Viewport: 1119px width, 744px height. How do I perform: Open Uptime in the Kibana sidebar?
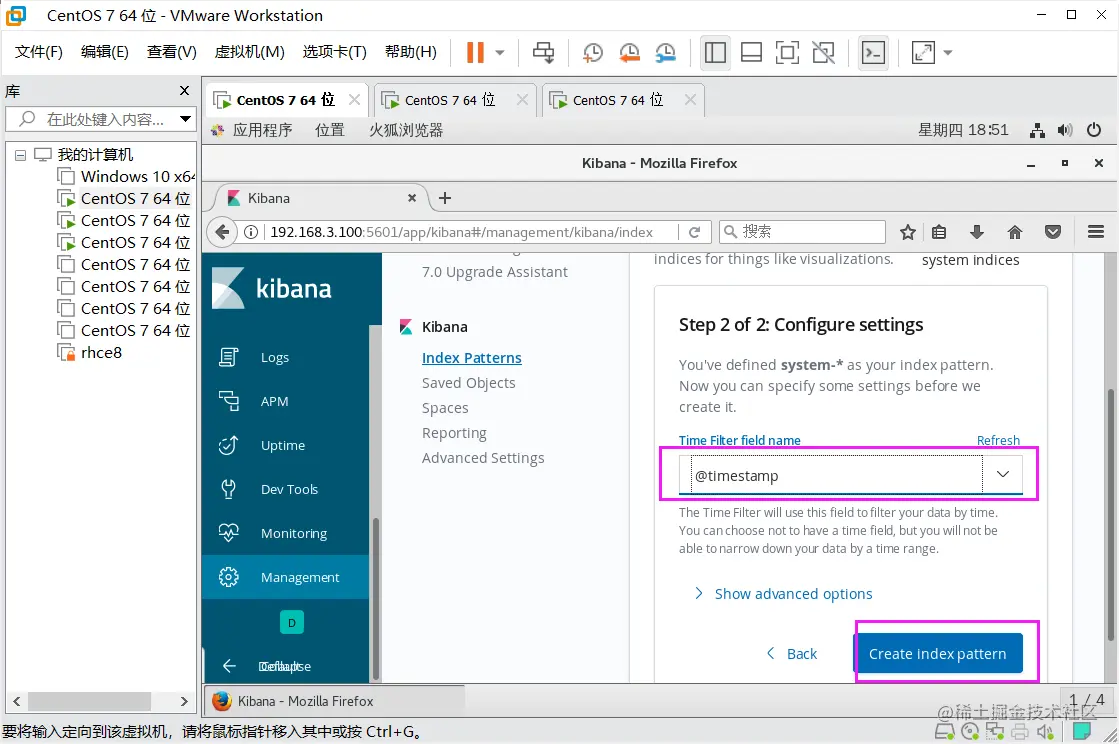point(285,446)
